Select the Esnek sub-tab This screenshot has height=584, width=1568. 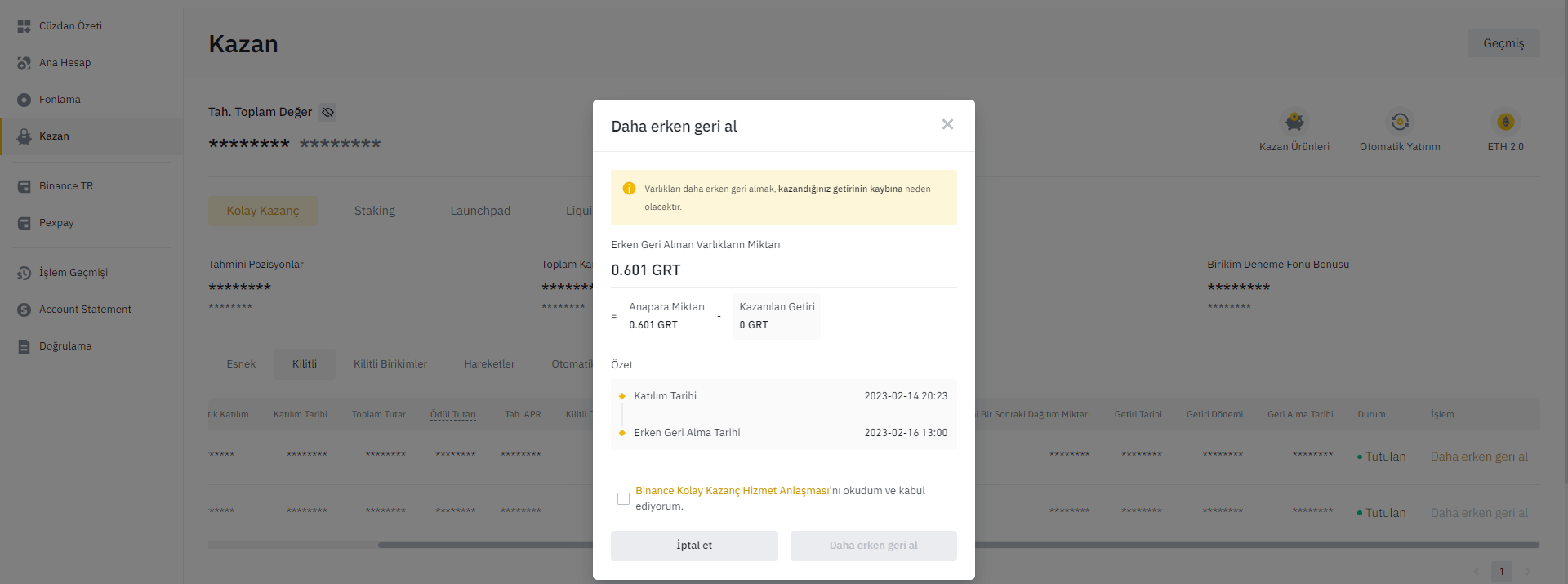[241, 364]
